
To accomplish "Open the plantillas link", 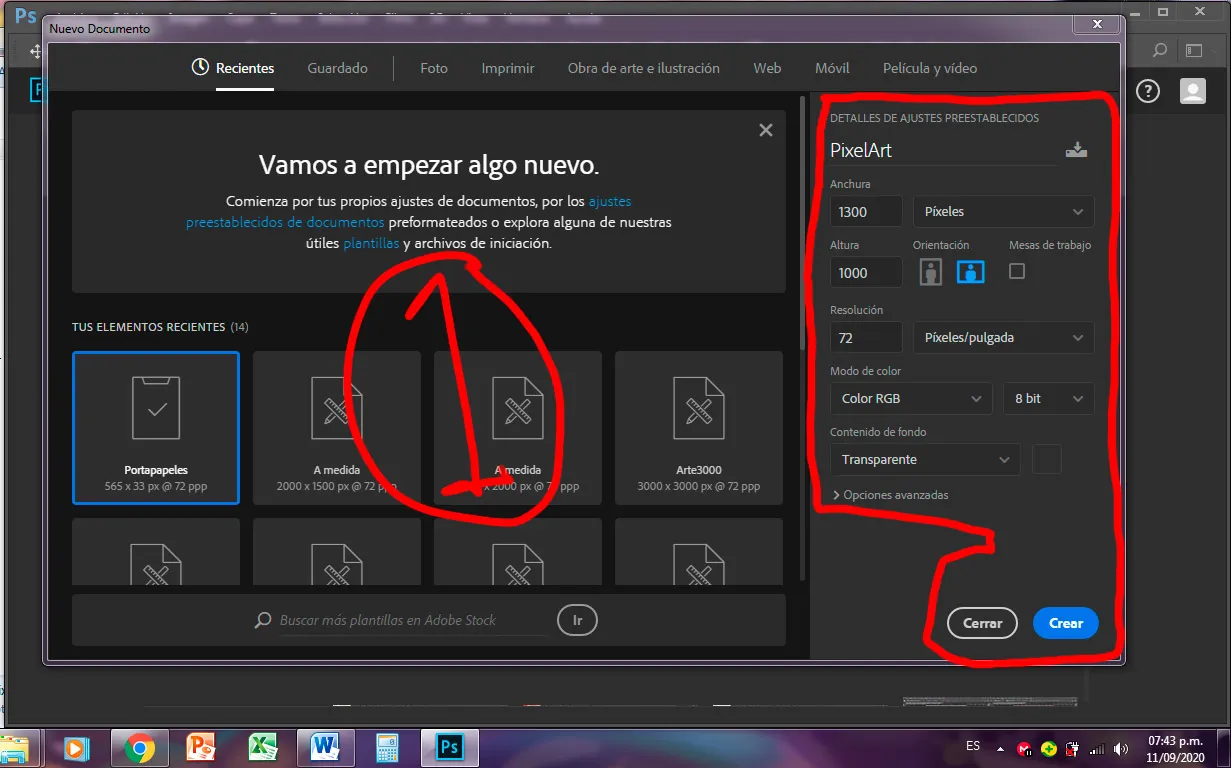I will 371,243.
